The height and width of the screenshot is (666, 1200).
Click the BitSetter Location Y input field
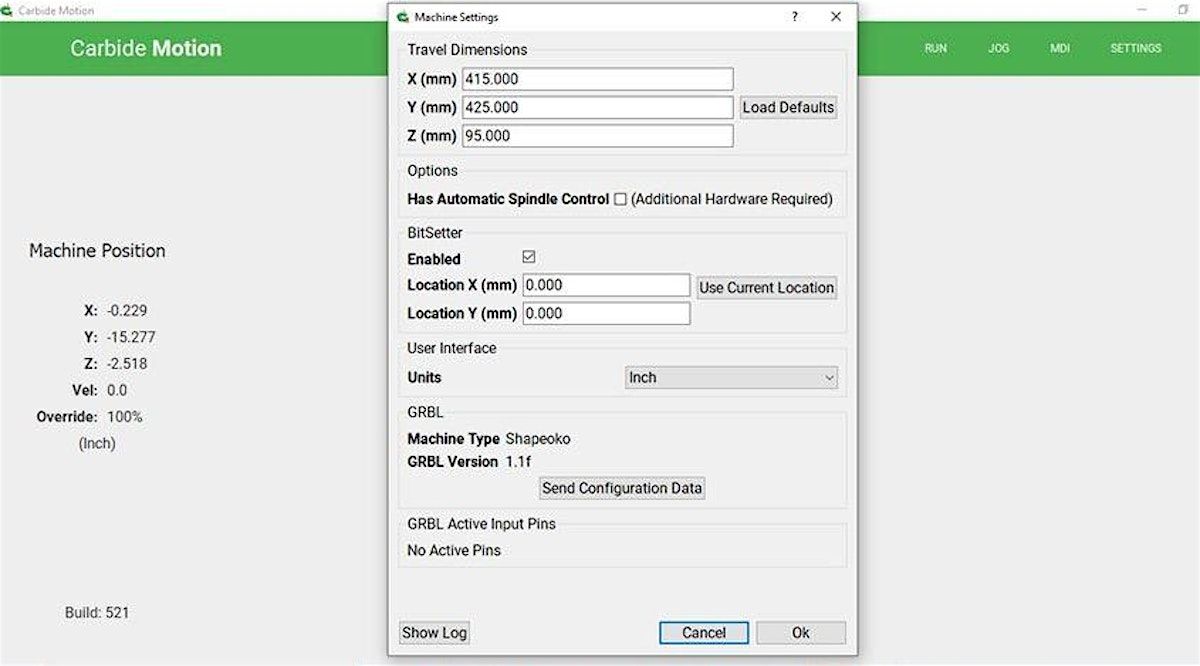coord(606,314)
